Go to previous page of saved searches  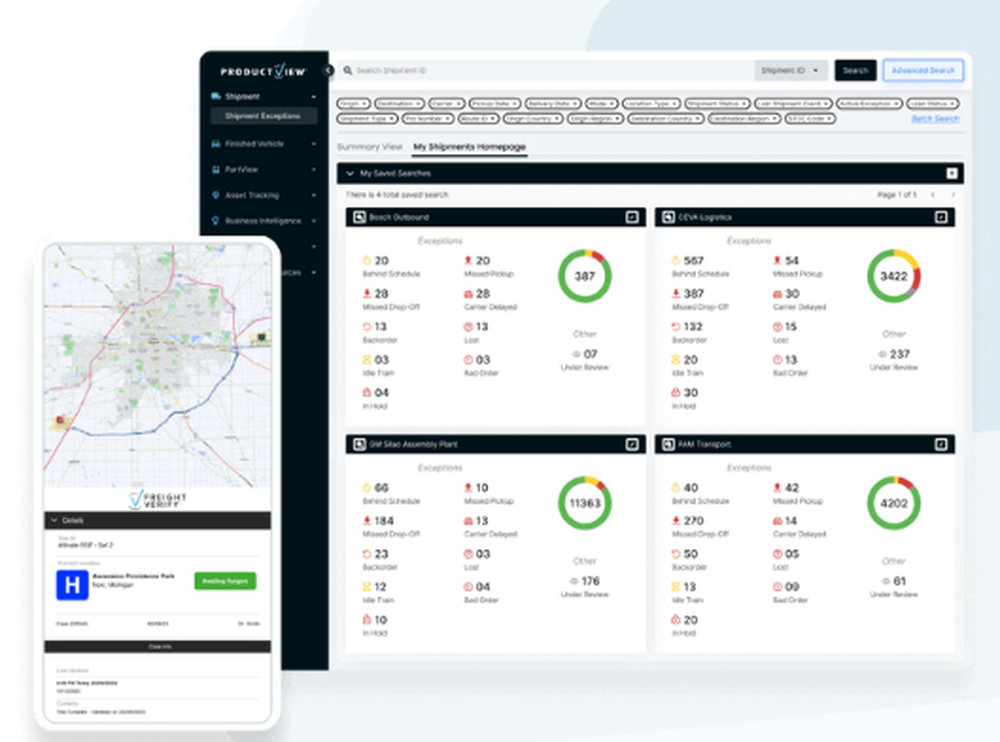(933, 195)
